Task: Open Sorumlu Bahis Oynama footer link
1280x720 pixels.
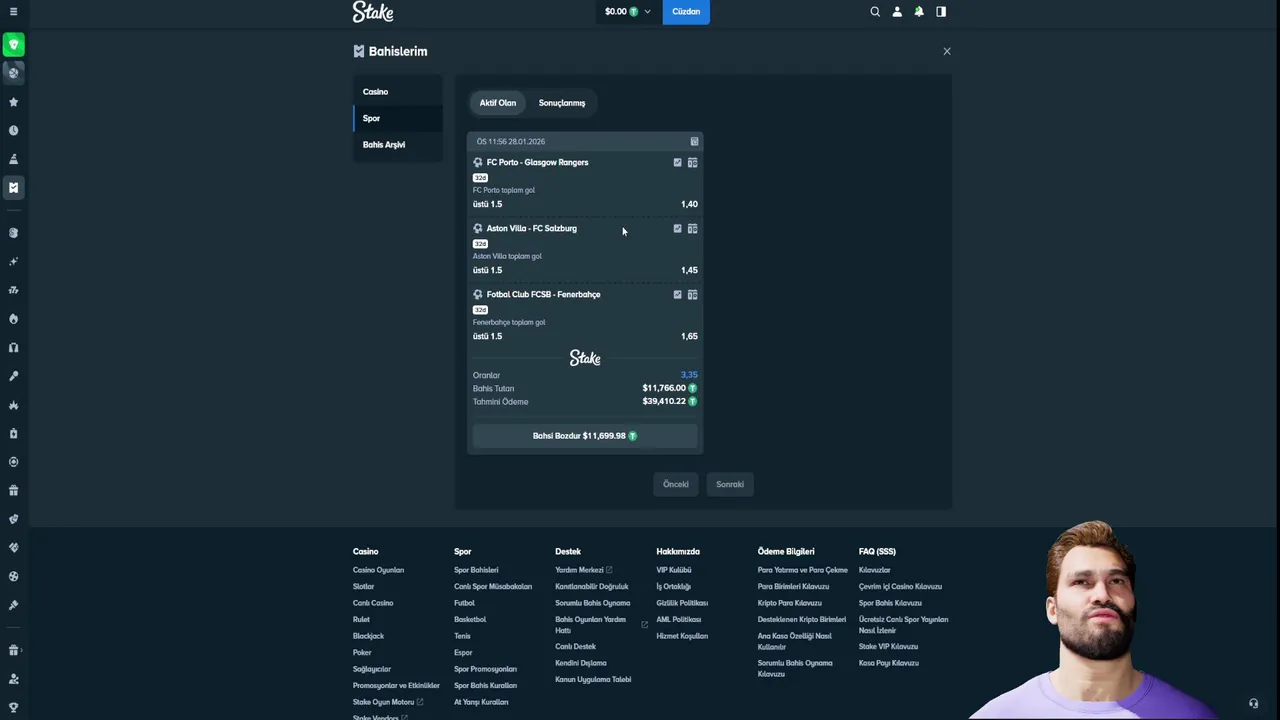Action: click(x=593, y=603)
